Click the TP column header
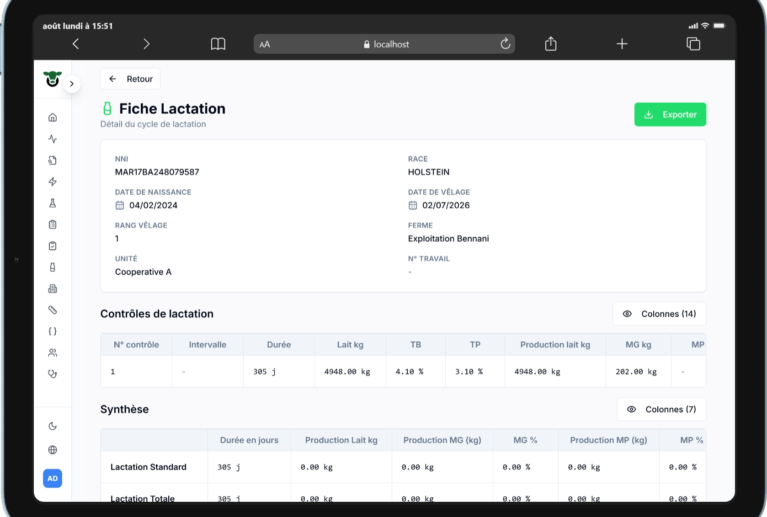Viewport: 767px width, 517px height. [475, 345]
